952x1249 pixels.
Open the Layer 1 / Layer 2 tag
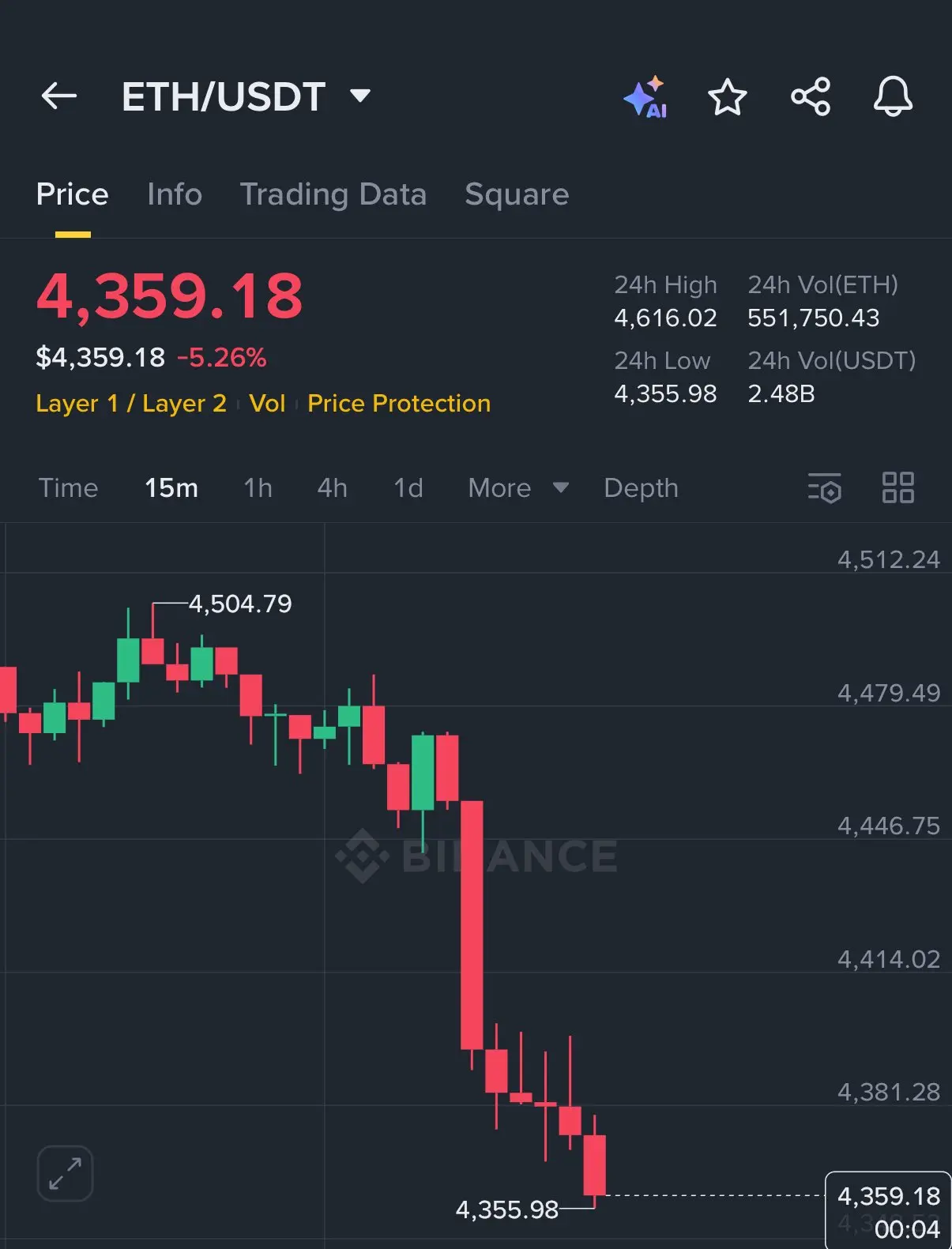tap(131, 404)
